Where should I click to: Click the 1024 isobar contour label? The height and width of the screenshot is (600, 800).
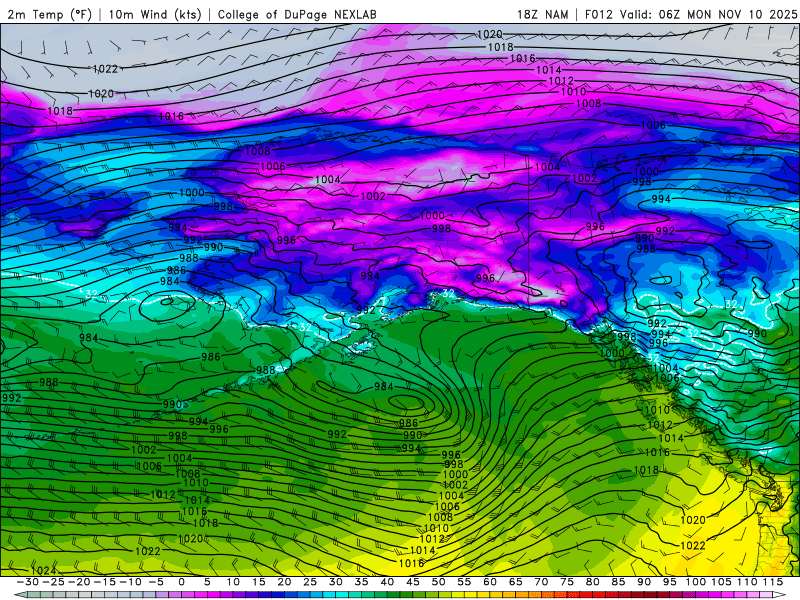click(x=43, y=570)
